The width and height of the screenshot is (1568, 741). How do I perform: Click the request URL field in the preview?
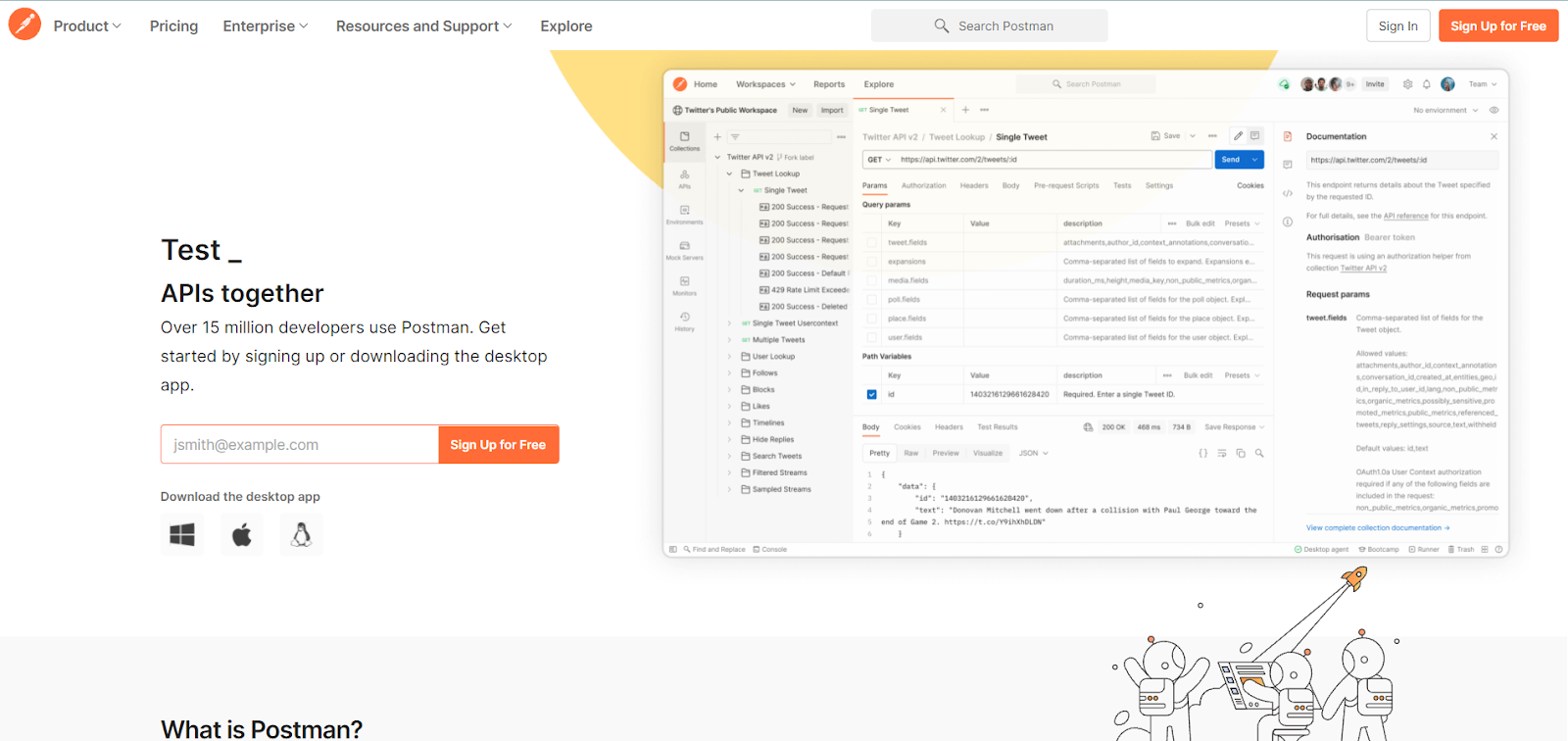(x=1053, y=160)
